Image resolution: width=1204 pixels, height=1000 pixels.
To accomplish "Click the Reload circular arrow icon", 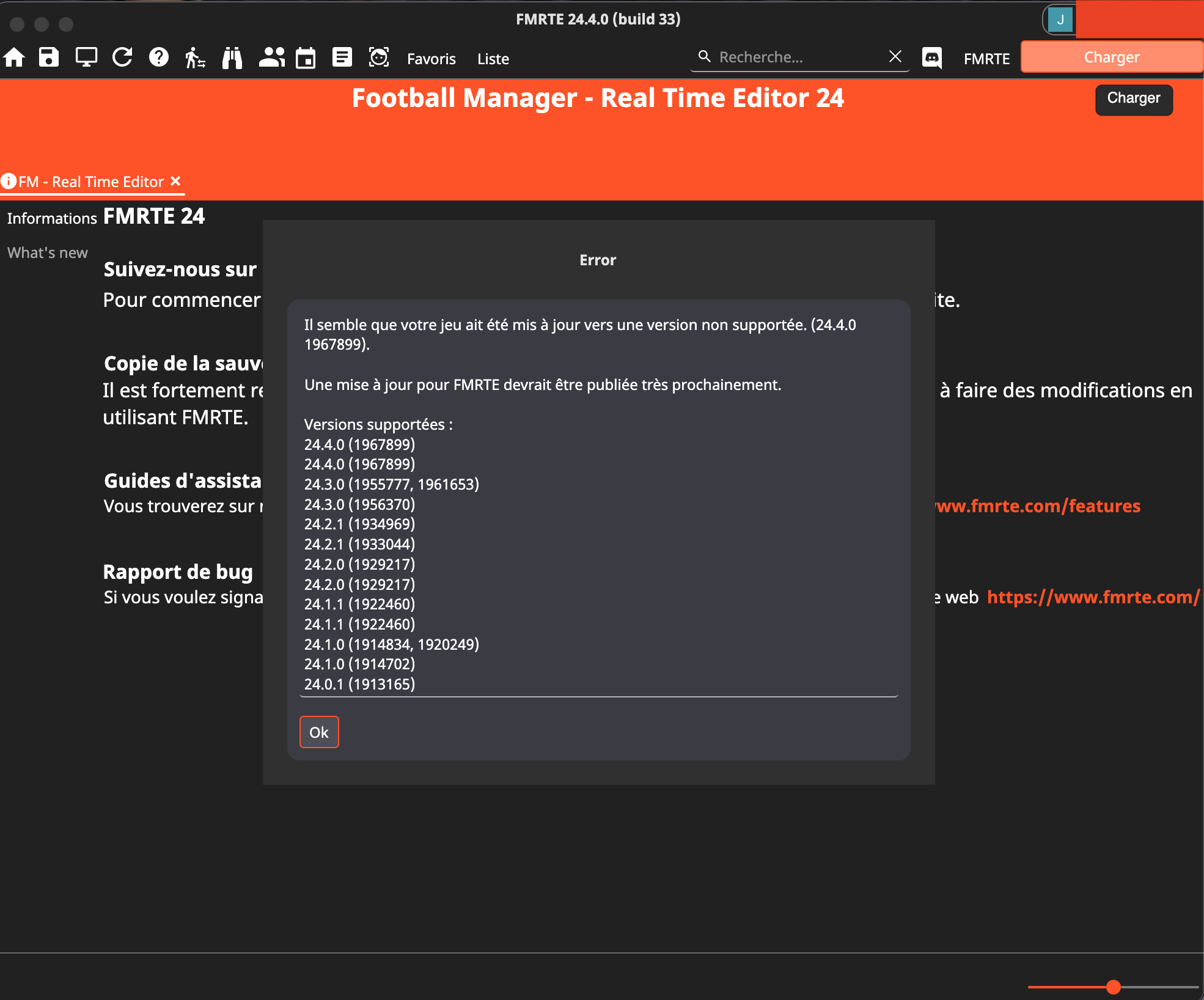I will (x=122, y=57).
